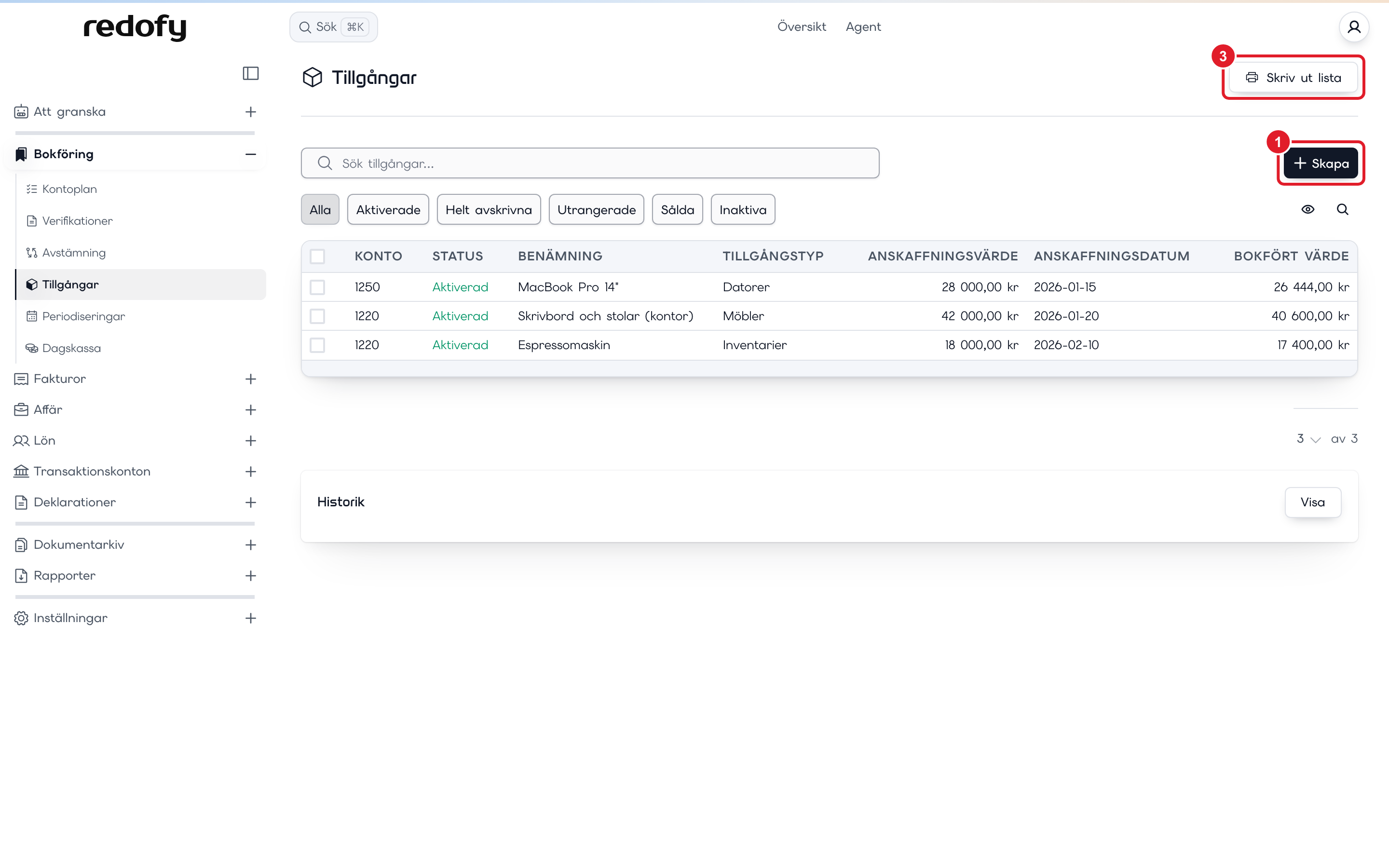1389x868 pixels.
Task: Expand the Dokumentarkiv section
Action: click(251, 545)
